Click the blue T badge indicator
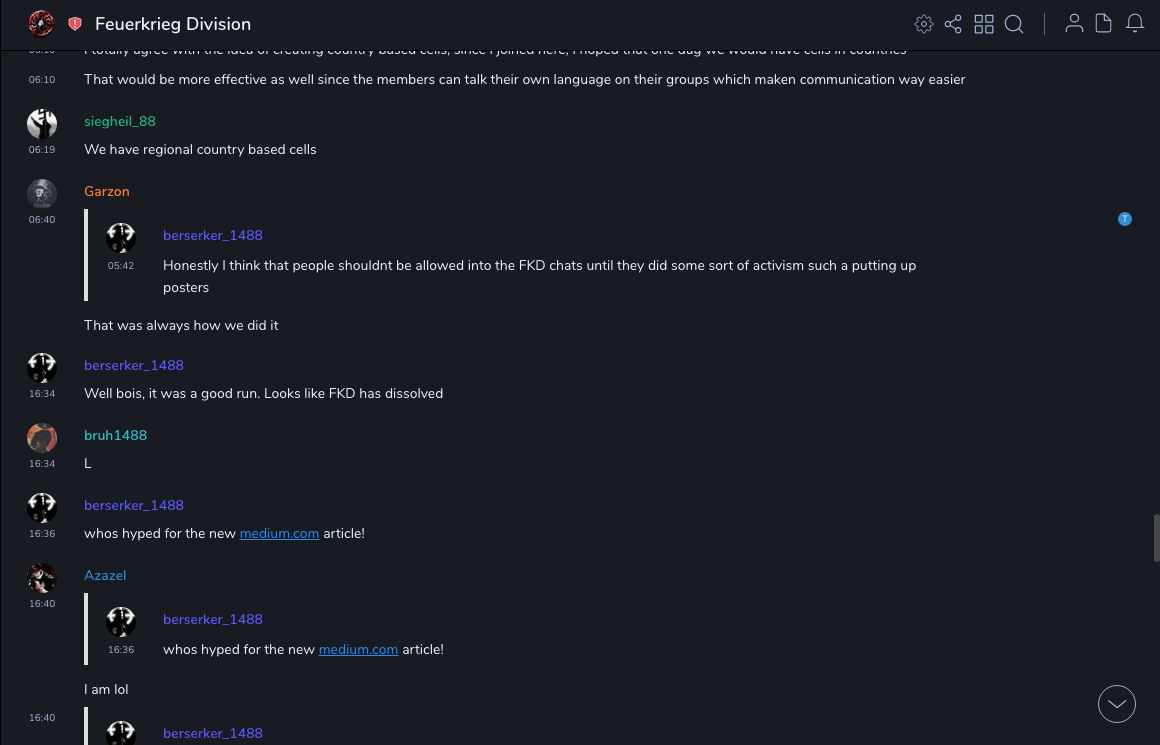 [1125, 219]
